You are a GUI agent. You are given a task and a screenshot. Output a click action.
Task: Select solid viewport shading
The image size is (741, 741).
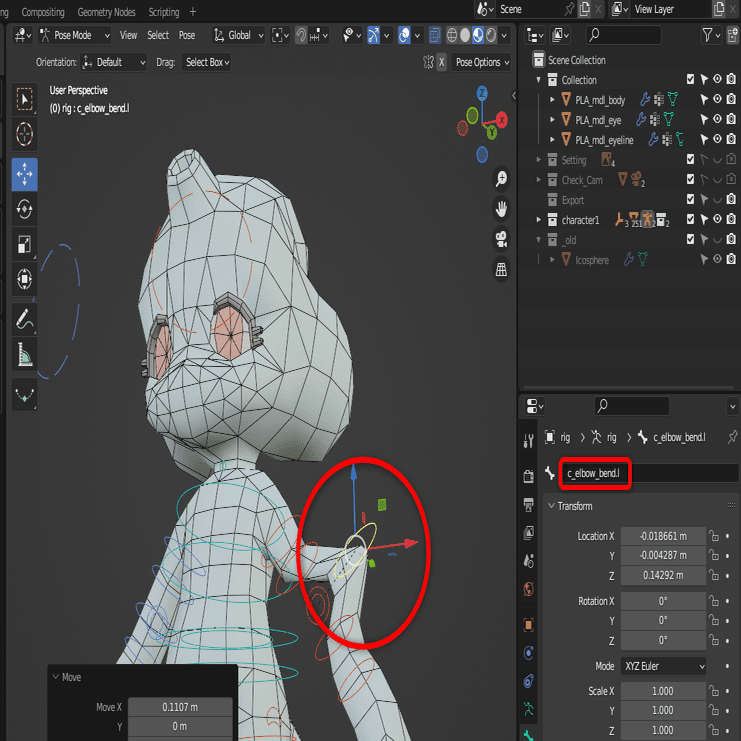pos(465,35)
